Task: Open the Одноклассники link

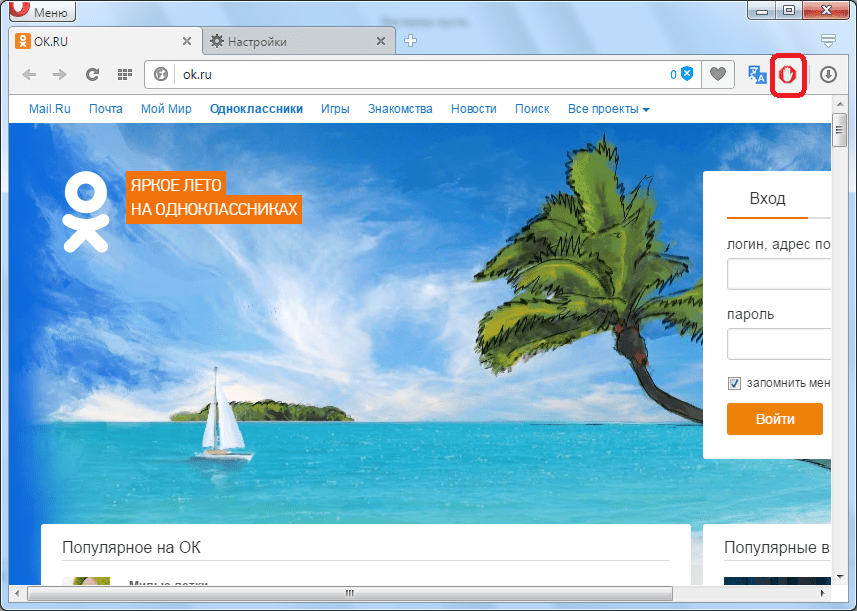Action: [256, 109]
